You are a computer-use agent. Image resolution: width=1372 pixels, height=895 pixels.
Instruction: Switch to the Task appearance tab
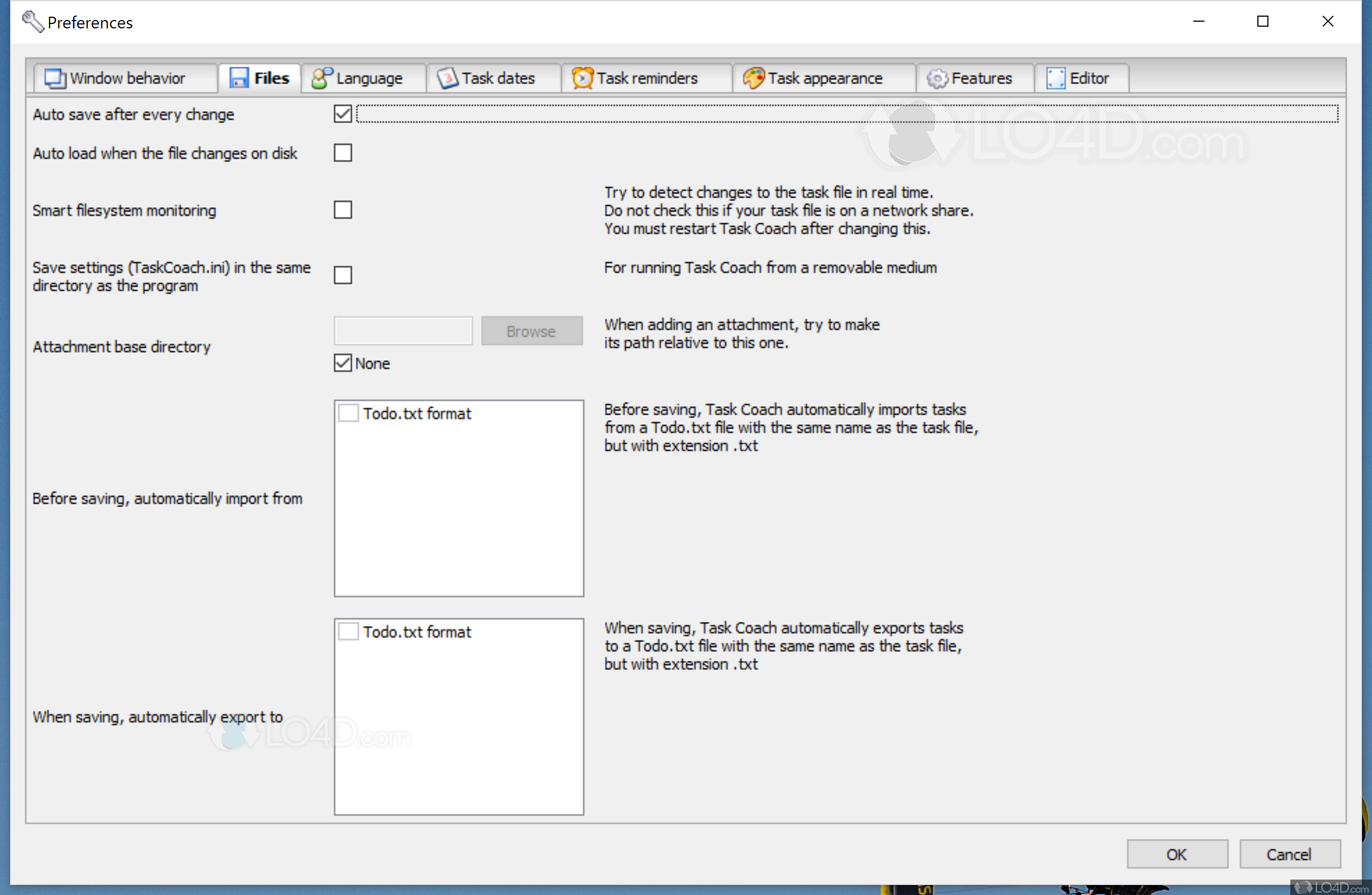(x=824, y=77)
